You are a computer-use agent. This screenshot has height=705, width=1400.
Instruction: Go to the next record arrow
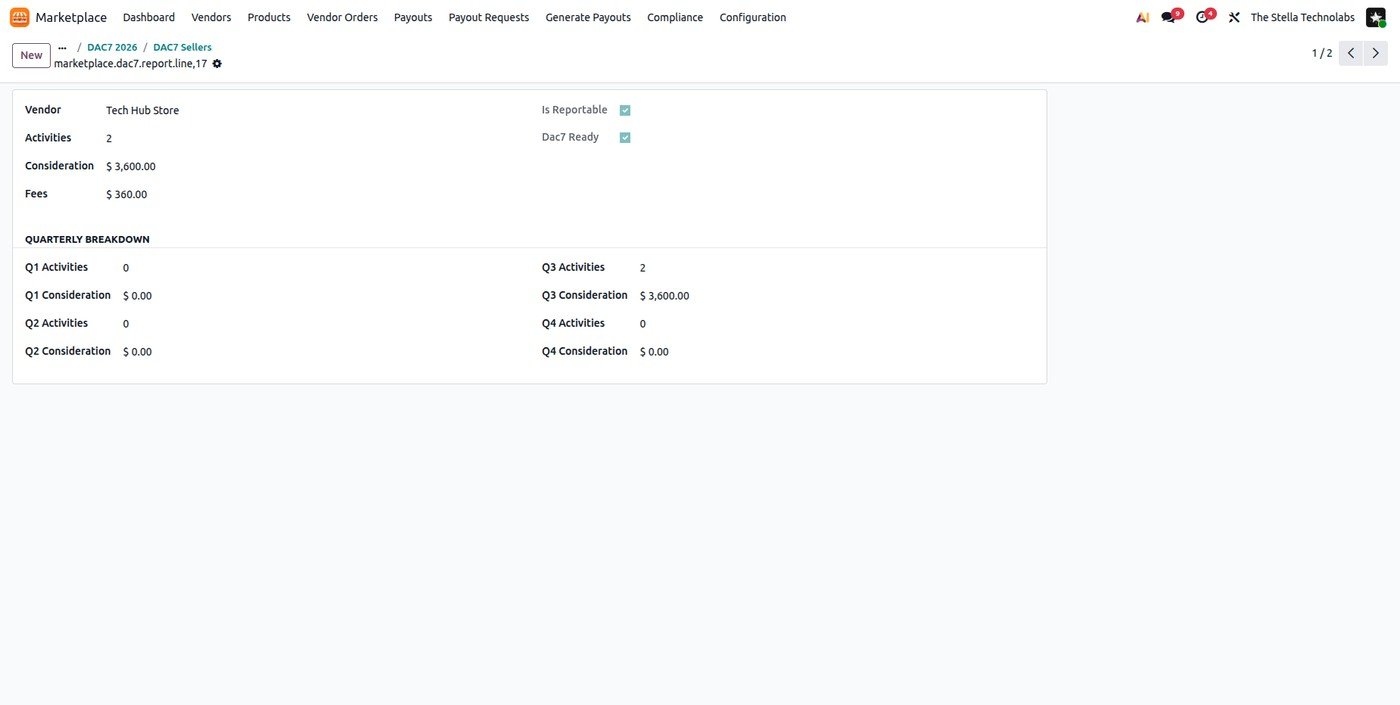pos(1376,53)
